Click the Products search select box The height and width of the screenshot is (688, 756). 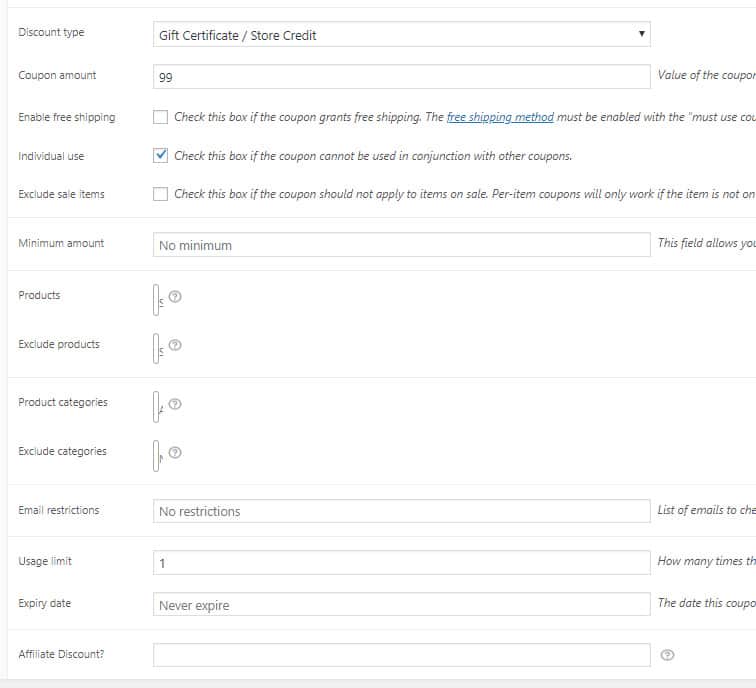coord(157,298)
